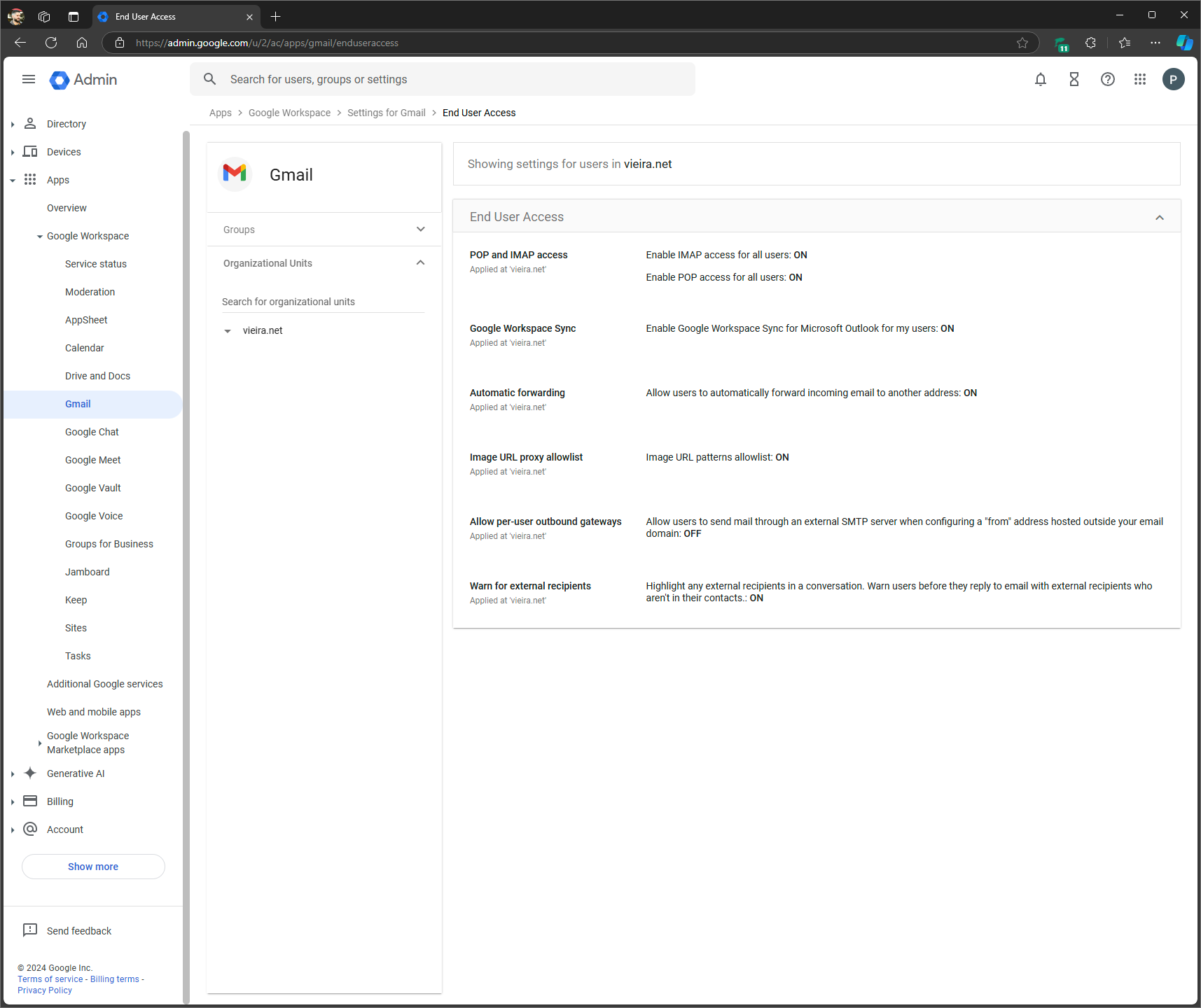Image resolution: width=1201 pixels, height=1008 pixels.
Task: Collapse the vieira.net org unit arrow
Action: click(228, 331)
